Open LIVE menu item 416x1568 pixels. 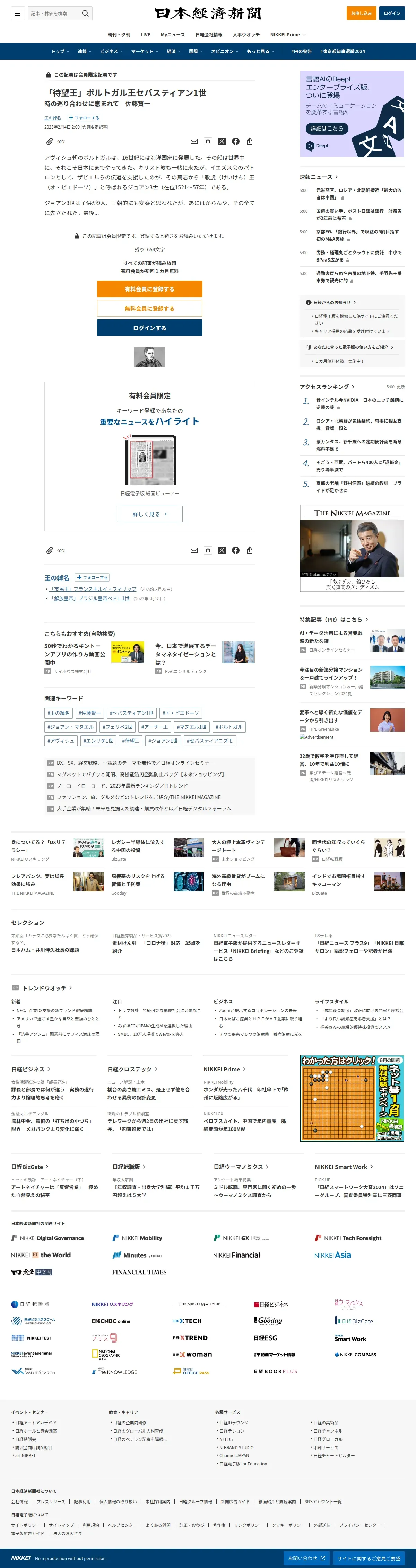pyautogui.click(x=146, y=35)
